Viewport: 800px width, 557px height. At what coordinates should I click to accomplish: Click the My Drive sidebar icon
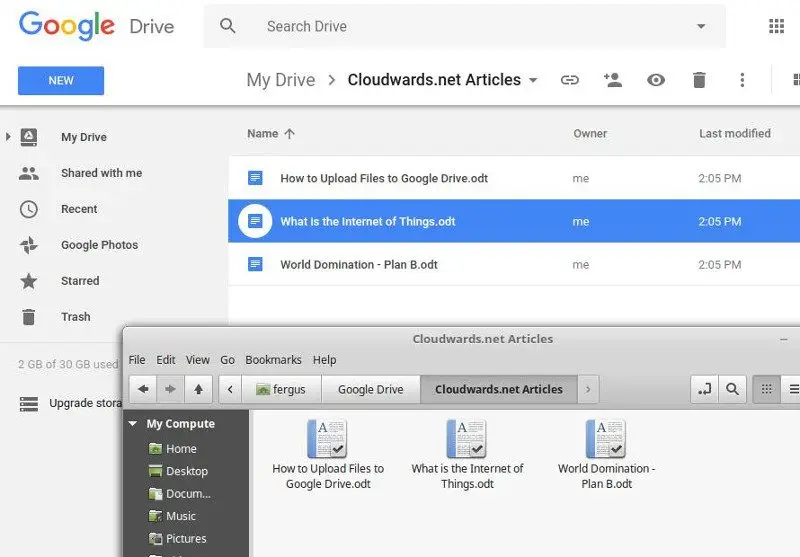pos(29,137)
